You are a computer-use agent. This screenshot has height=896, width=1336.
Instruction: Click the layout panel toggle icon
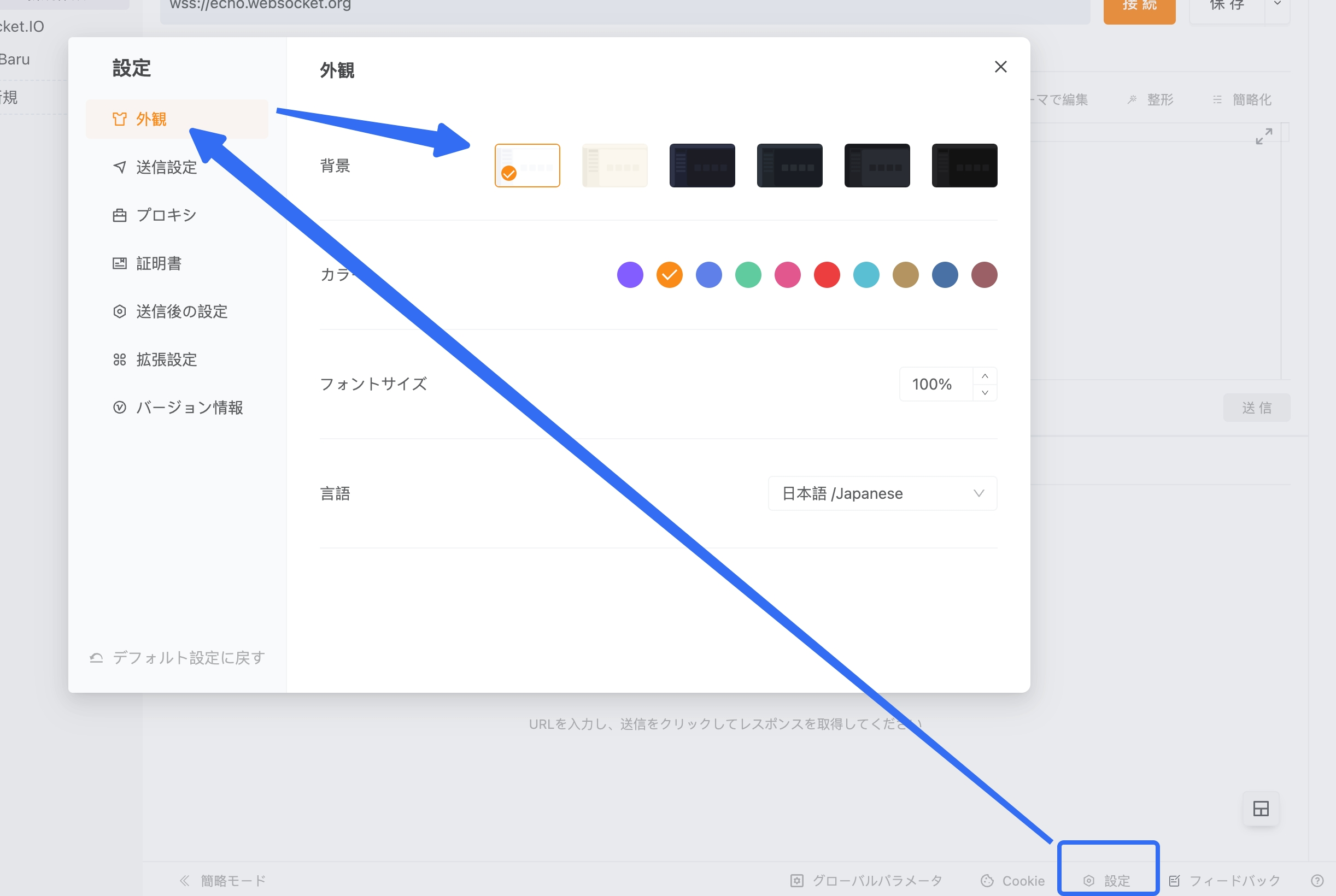click(1261, 809)
